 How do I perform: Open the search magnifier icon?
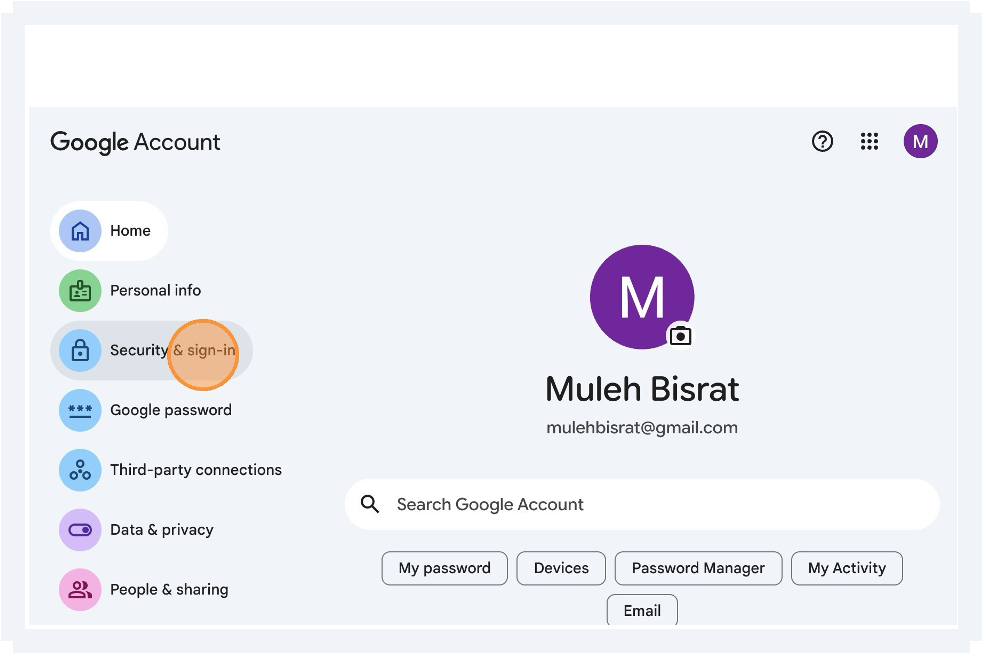tap(369, 504)
